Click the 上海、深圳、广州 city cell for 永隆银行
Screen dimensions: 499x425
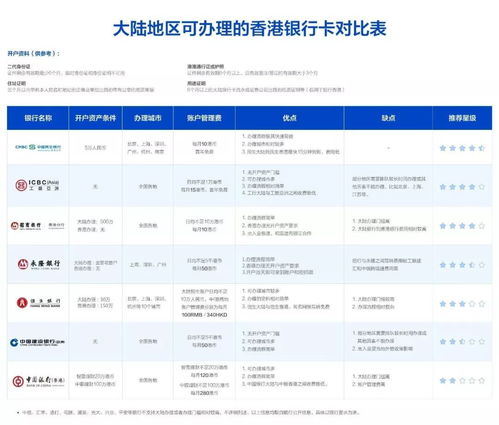(148, 264)
